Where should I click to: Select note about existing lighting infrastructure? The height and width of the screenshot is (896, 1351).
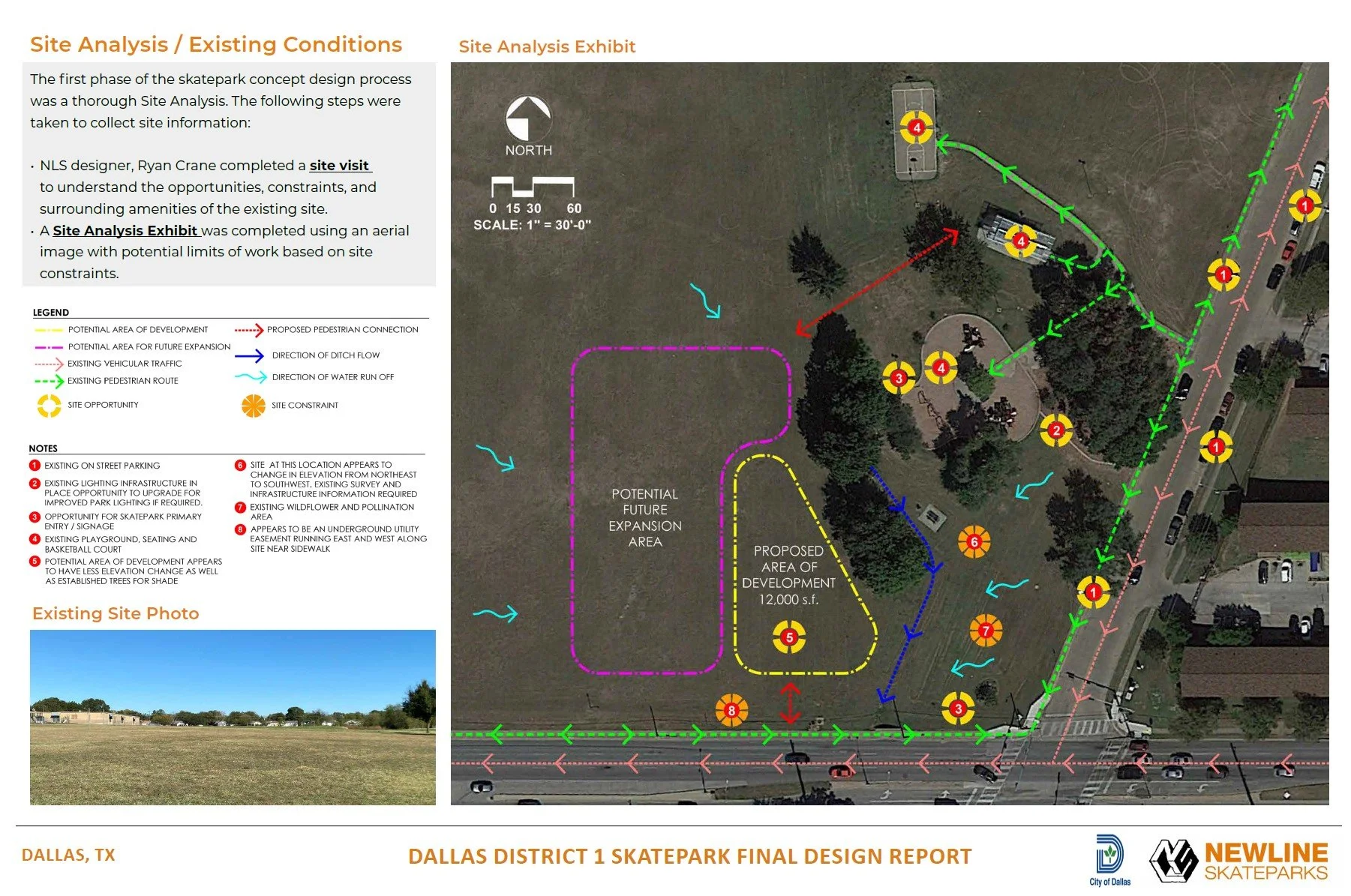click(123, 493)
